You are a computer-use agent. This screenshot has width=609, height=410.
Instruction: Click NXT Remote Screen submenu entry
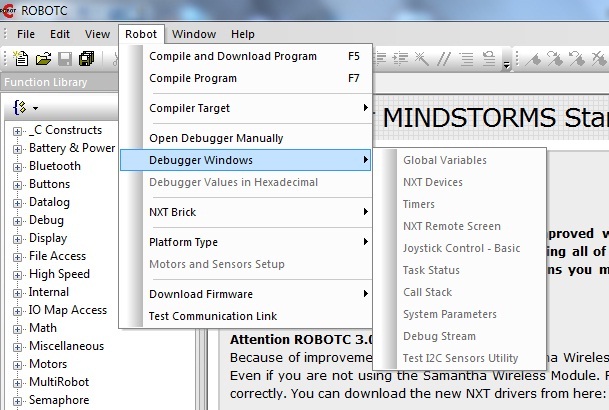click(x=459, y=226)
